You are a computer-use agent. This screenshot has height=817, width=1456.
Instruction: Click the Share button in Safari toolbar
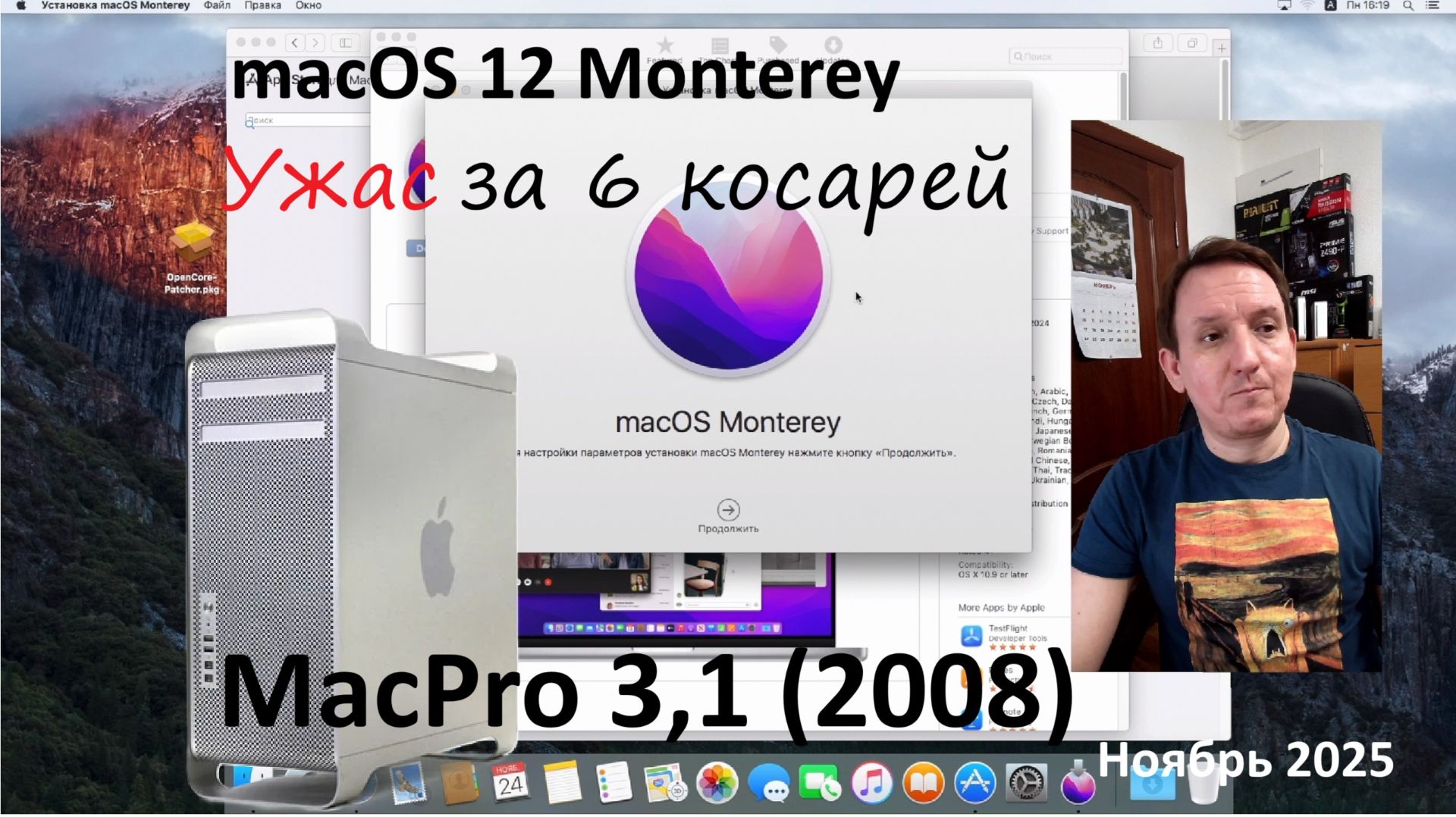(1158, 43)
